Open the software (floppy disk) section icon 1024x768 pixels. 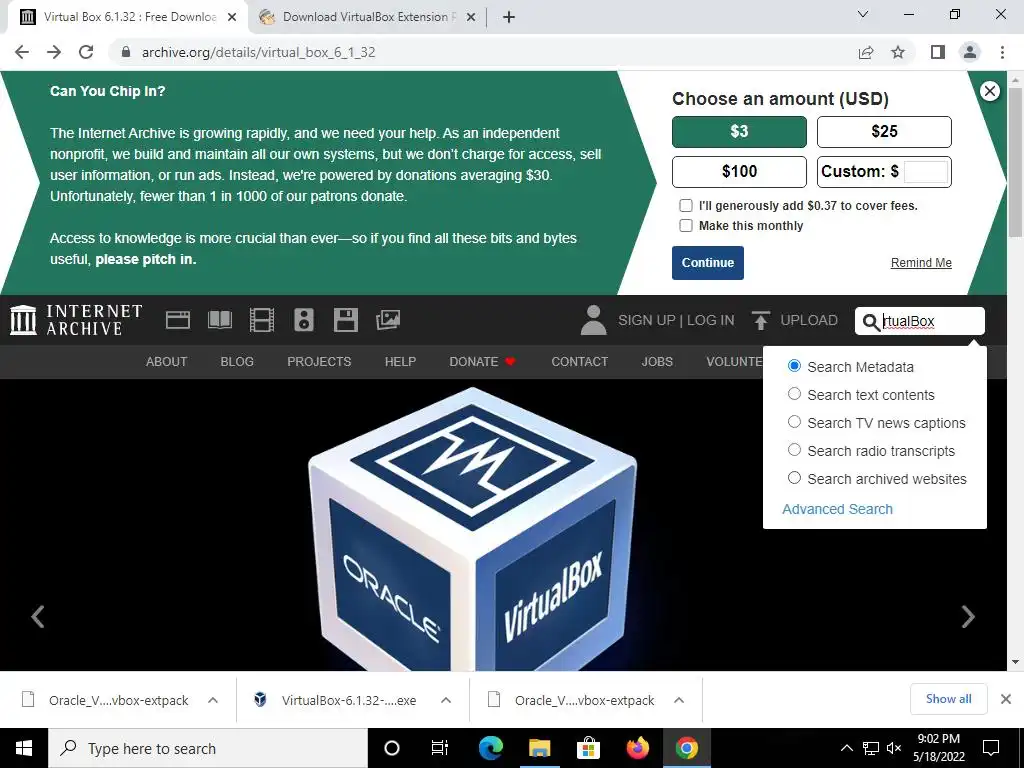pos(345,320)
